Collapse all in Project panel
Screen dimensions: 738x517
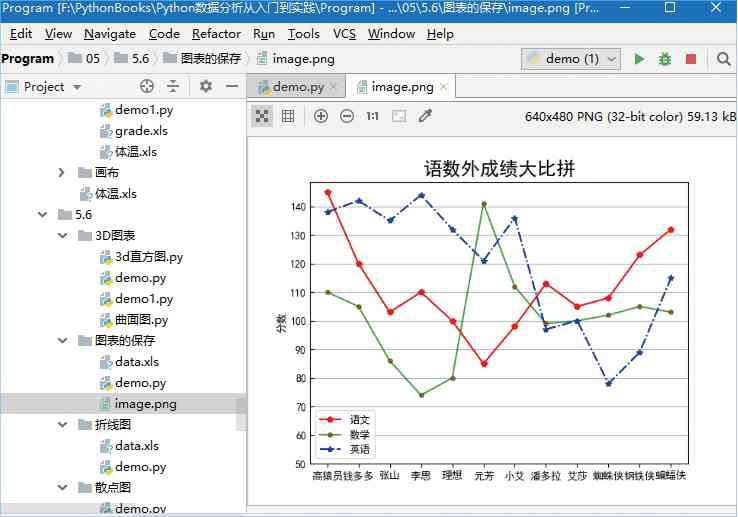point(173,86)
